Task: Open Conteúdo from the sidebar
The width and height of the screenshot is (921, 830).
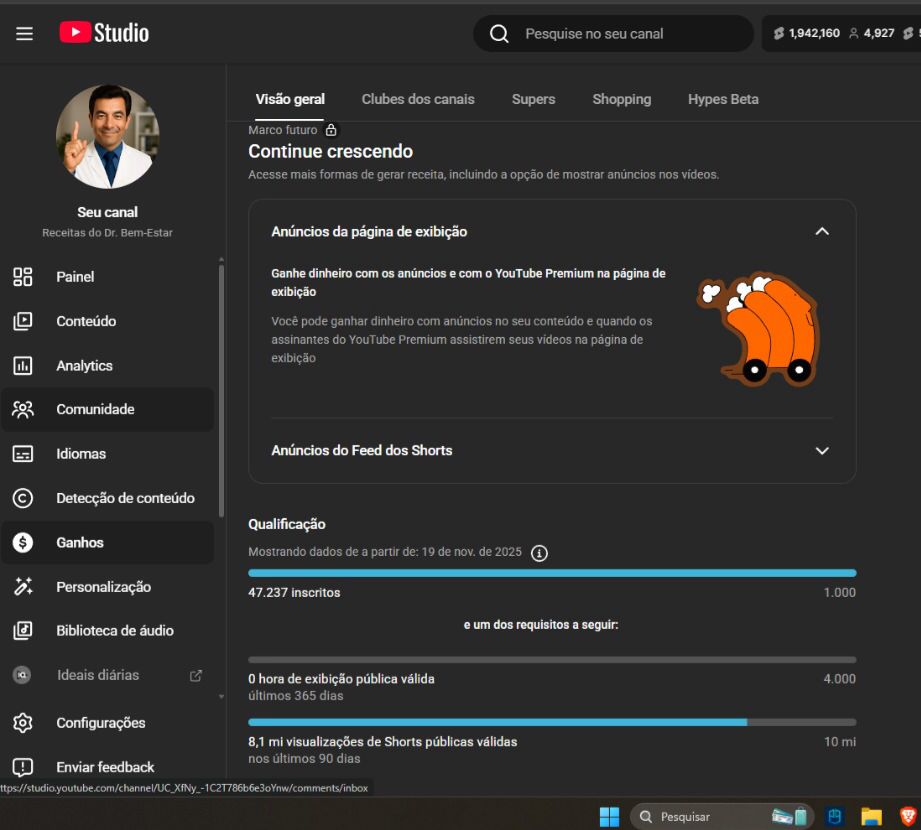Action: click(85, 321)
